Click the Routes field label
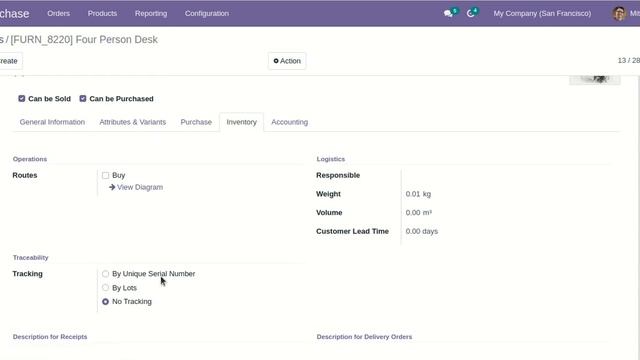640x360 pixels. click(x=24, y=176)
